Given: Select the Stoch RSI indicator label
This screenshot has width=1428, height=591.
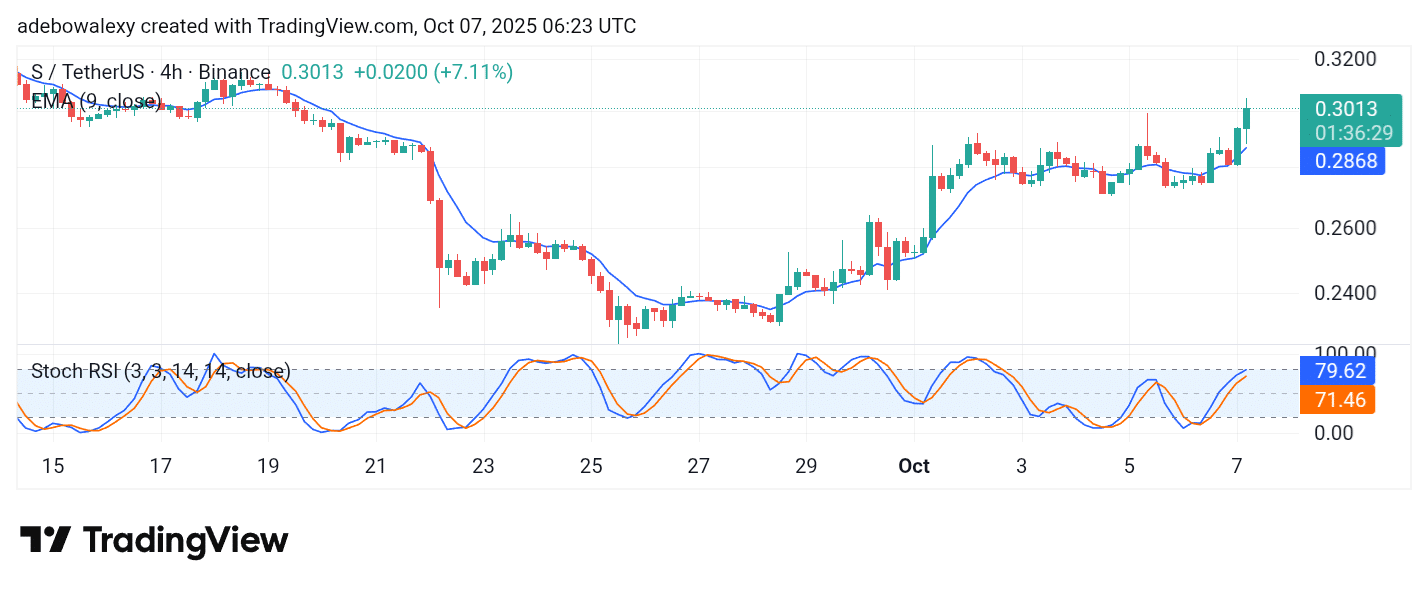Looking at the screenshot, I should pyautogui.click(x=160, y=372).
